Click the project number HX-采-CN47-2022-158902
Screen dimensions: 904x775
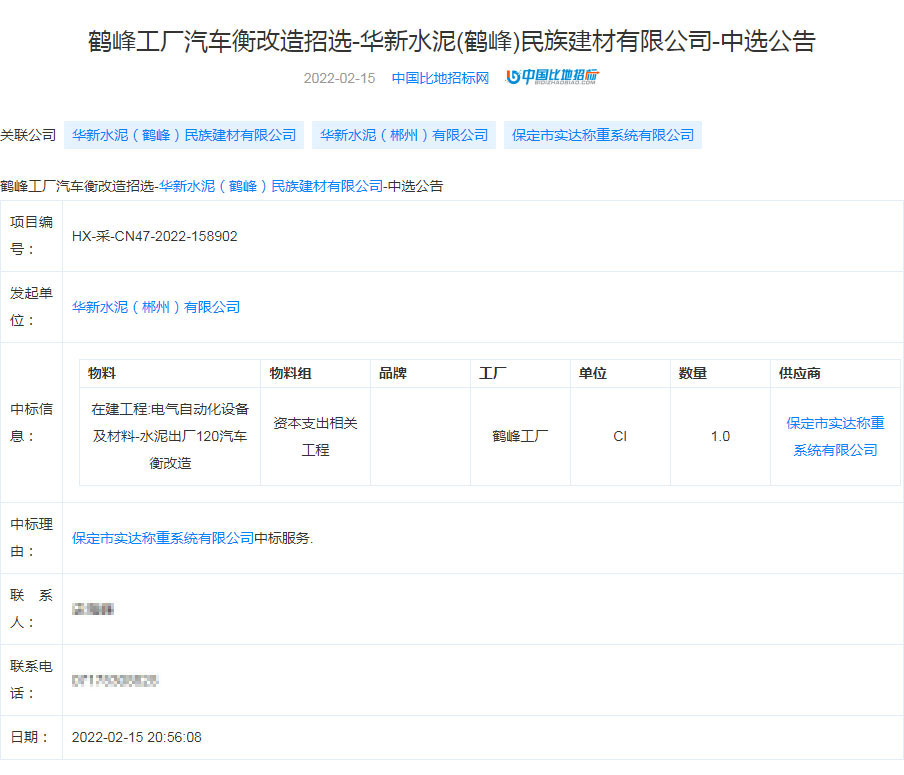coord(155,236)
